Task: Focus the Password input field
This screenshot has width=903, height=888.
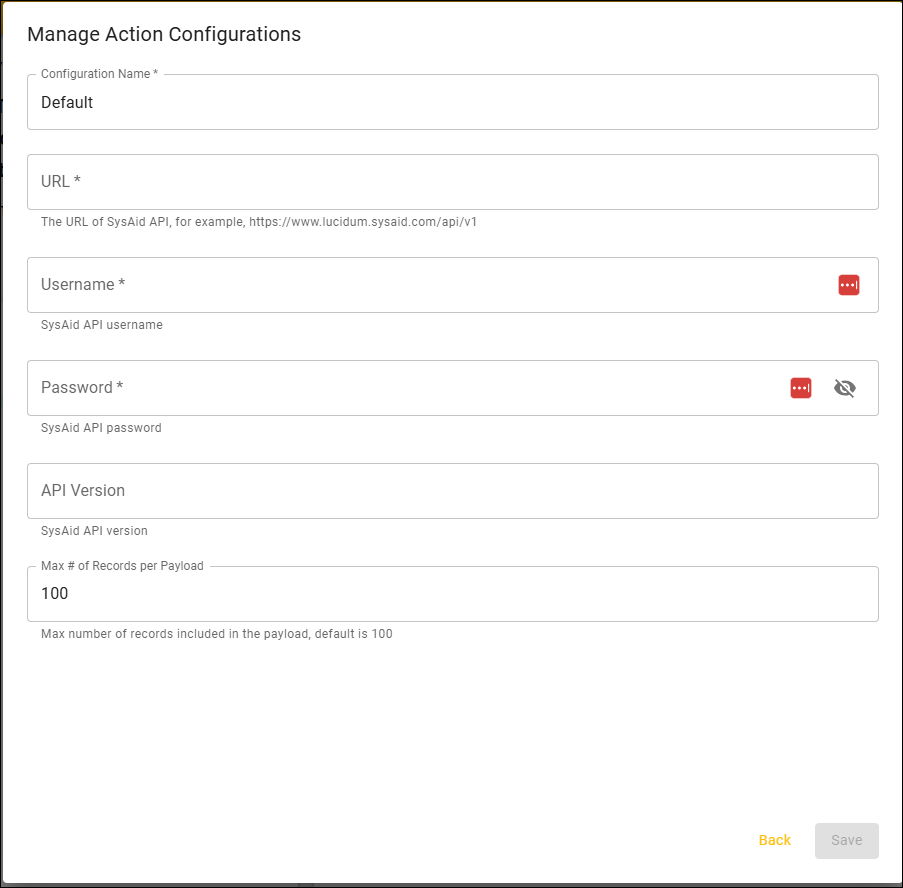Action: click(x=400, y=388)
